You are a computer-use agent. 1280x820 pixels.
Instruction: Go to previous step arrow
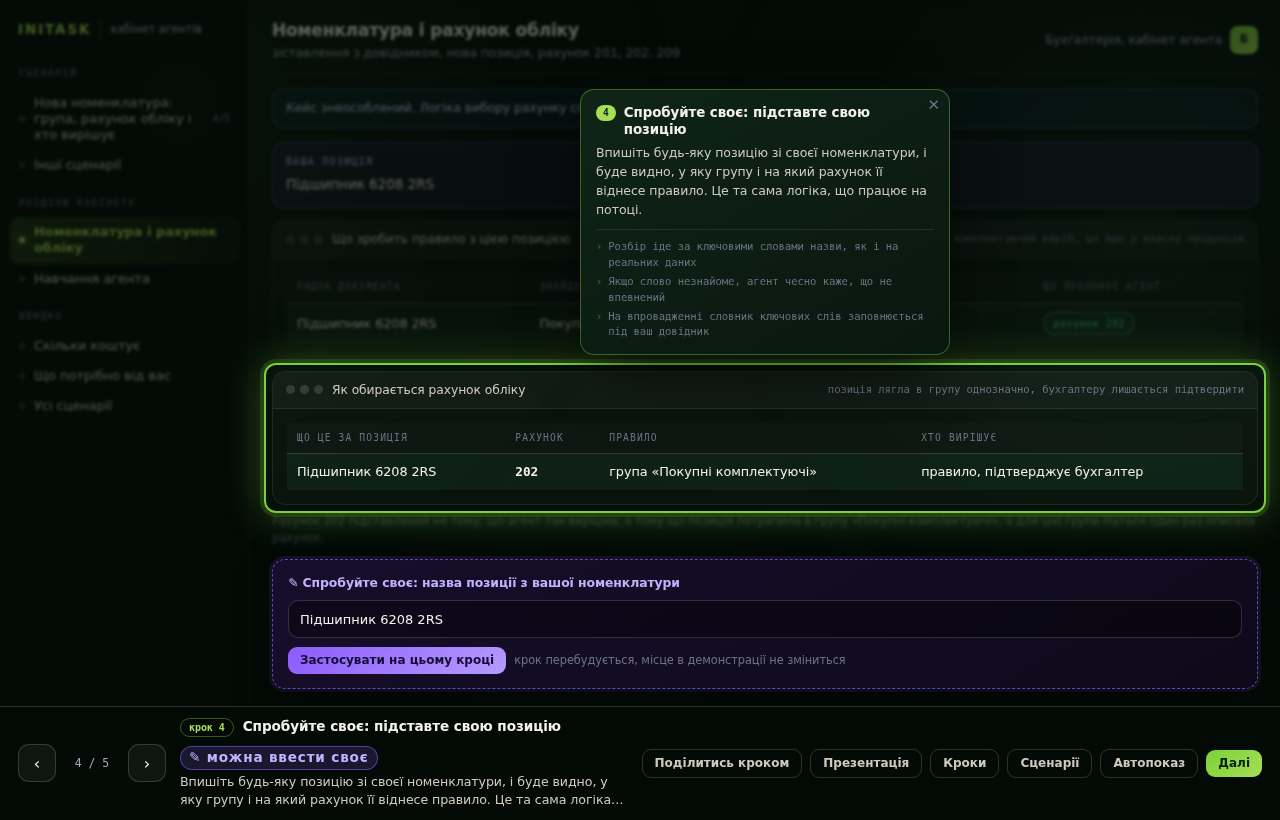pos(37,763)
